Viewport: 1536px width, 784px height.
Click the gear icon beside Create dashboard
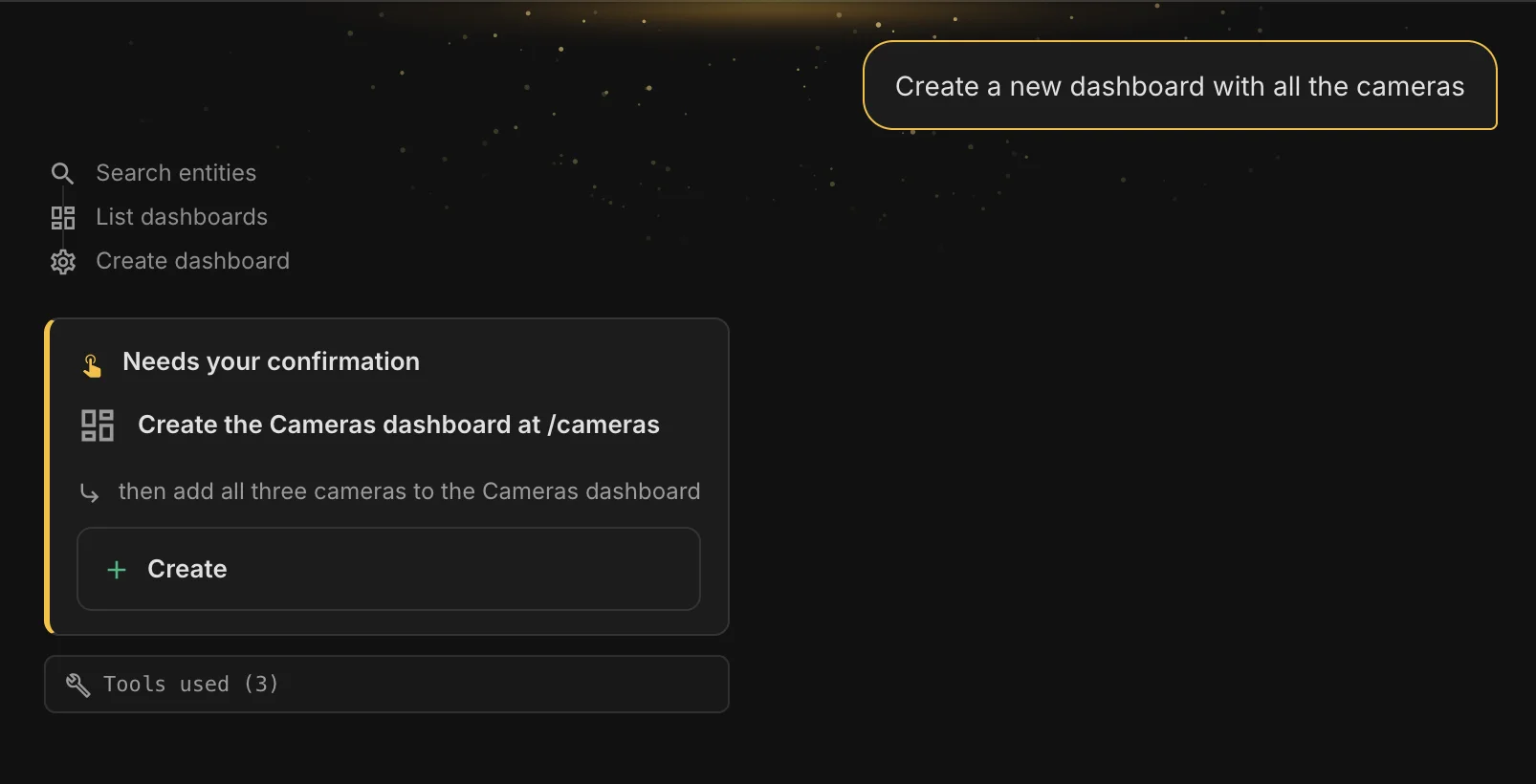[63, 262]
